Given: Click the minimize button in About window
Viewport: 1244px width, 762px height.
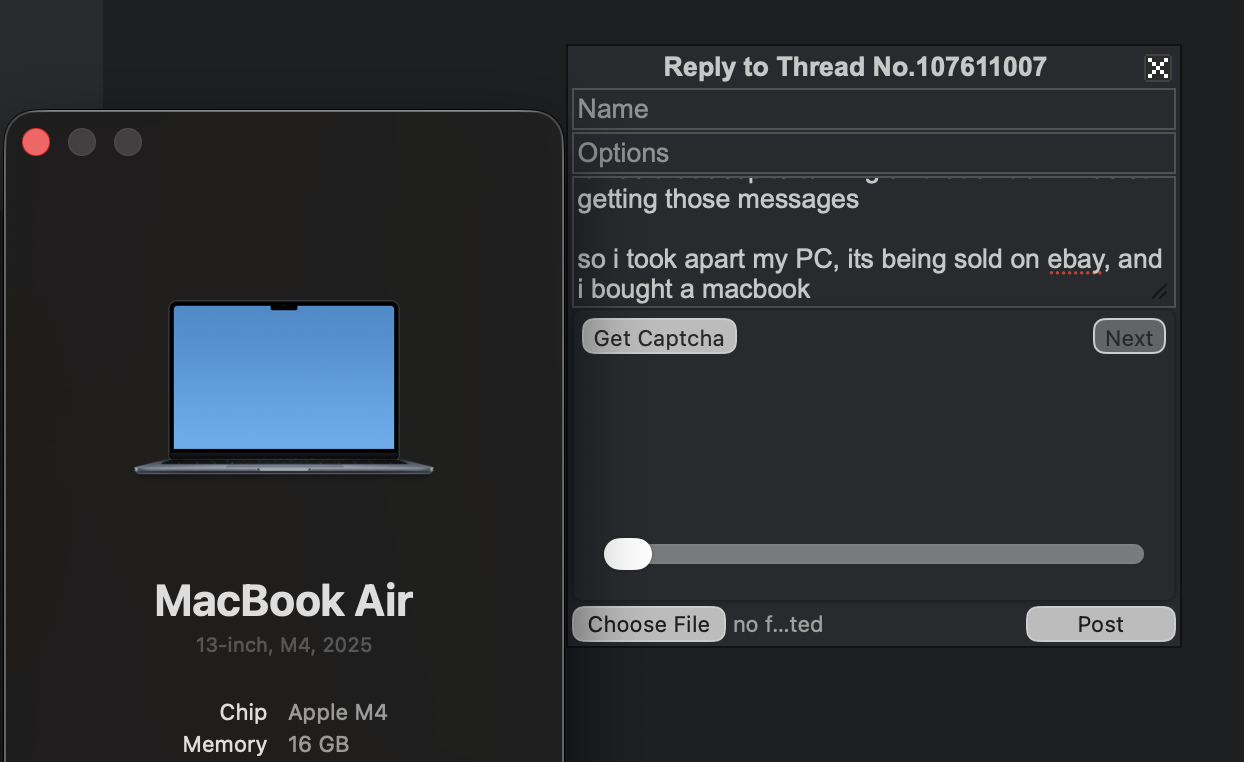Looking at the screenshot, I should 82,142.
